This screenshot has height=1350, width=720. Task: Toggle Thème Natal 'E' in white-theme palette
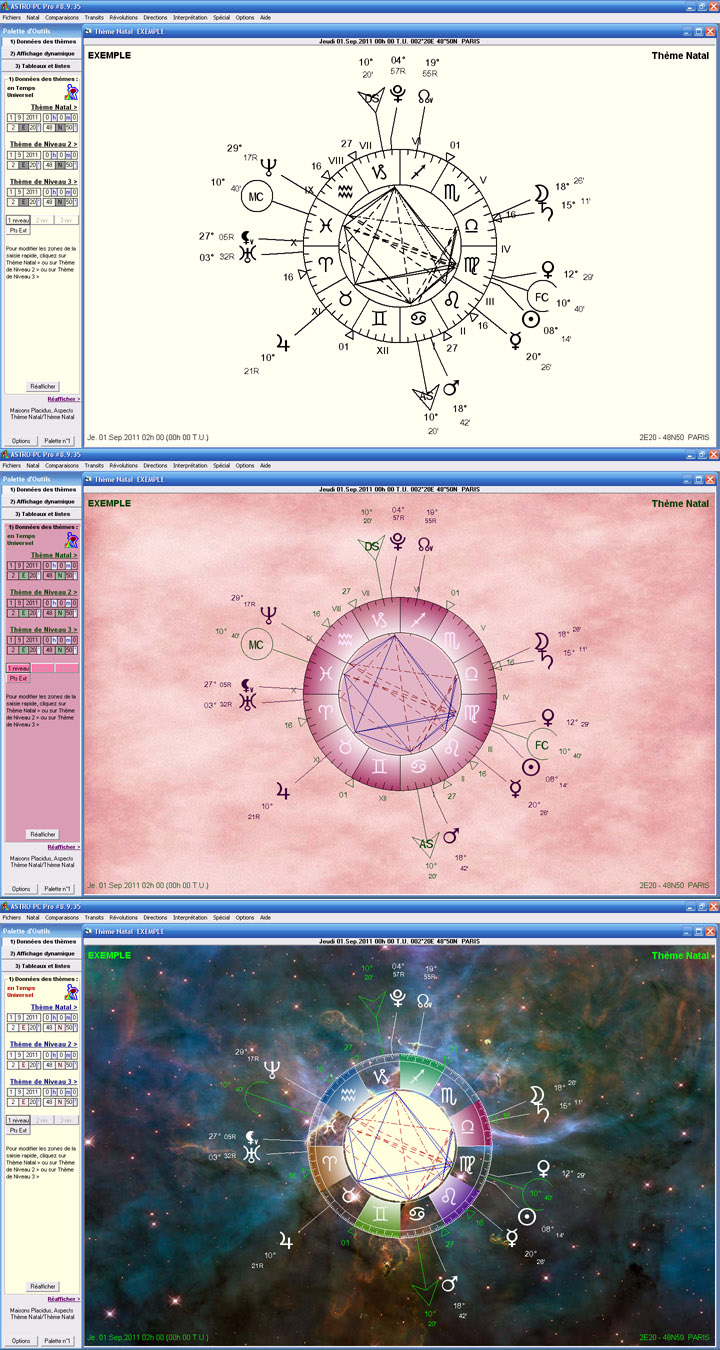[22, 127]
